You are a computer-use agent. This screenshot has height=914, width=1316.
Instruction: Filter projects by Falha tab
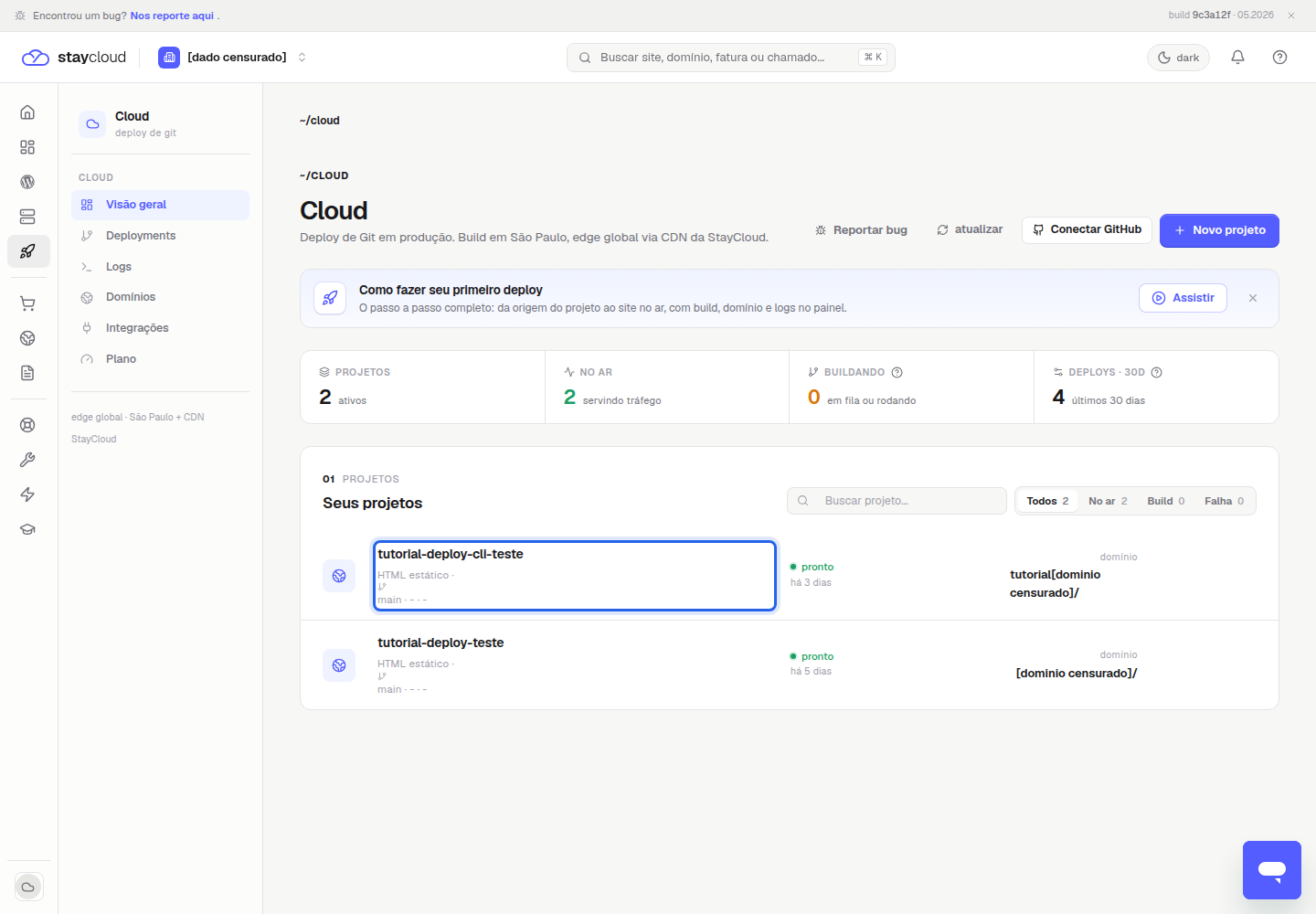coord(1224,501)
